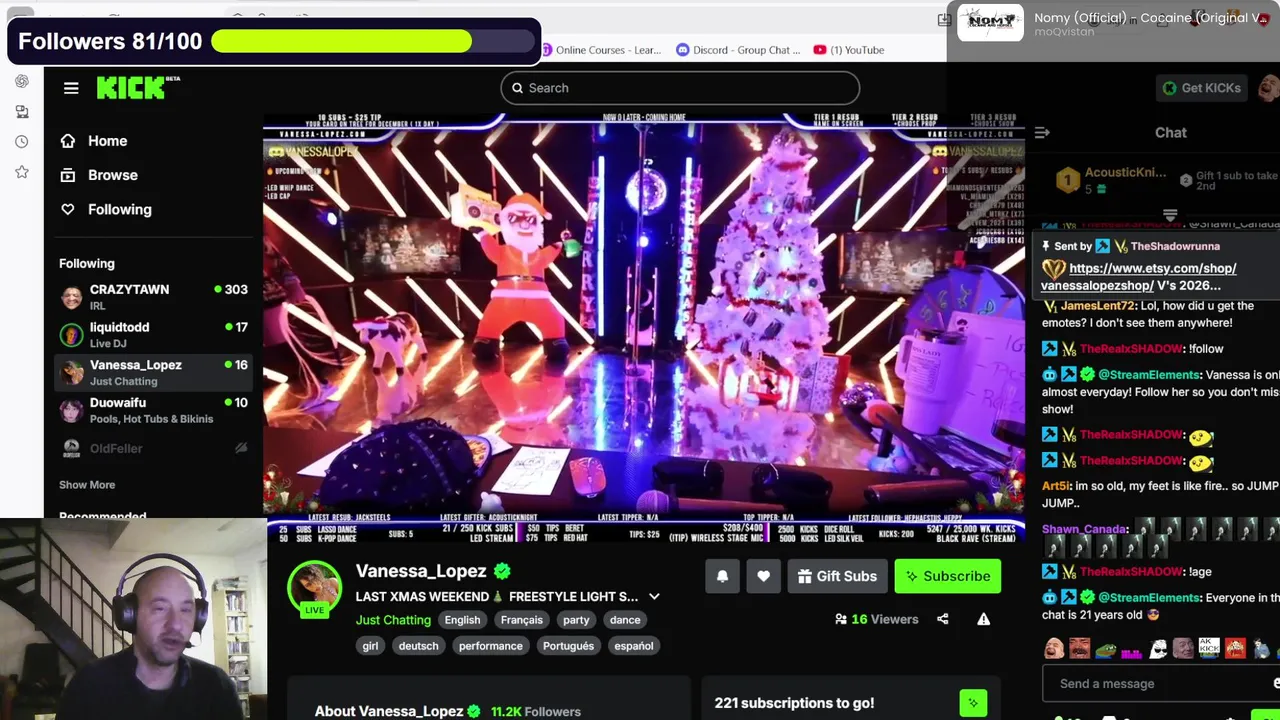Image resolution: width=1280 pixels, height=720 pixels.
Task: Select the Português tag
Action: point(568,646)
